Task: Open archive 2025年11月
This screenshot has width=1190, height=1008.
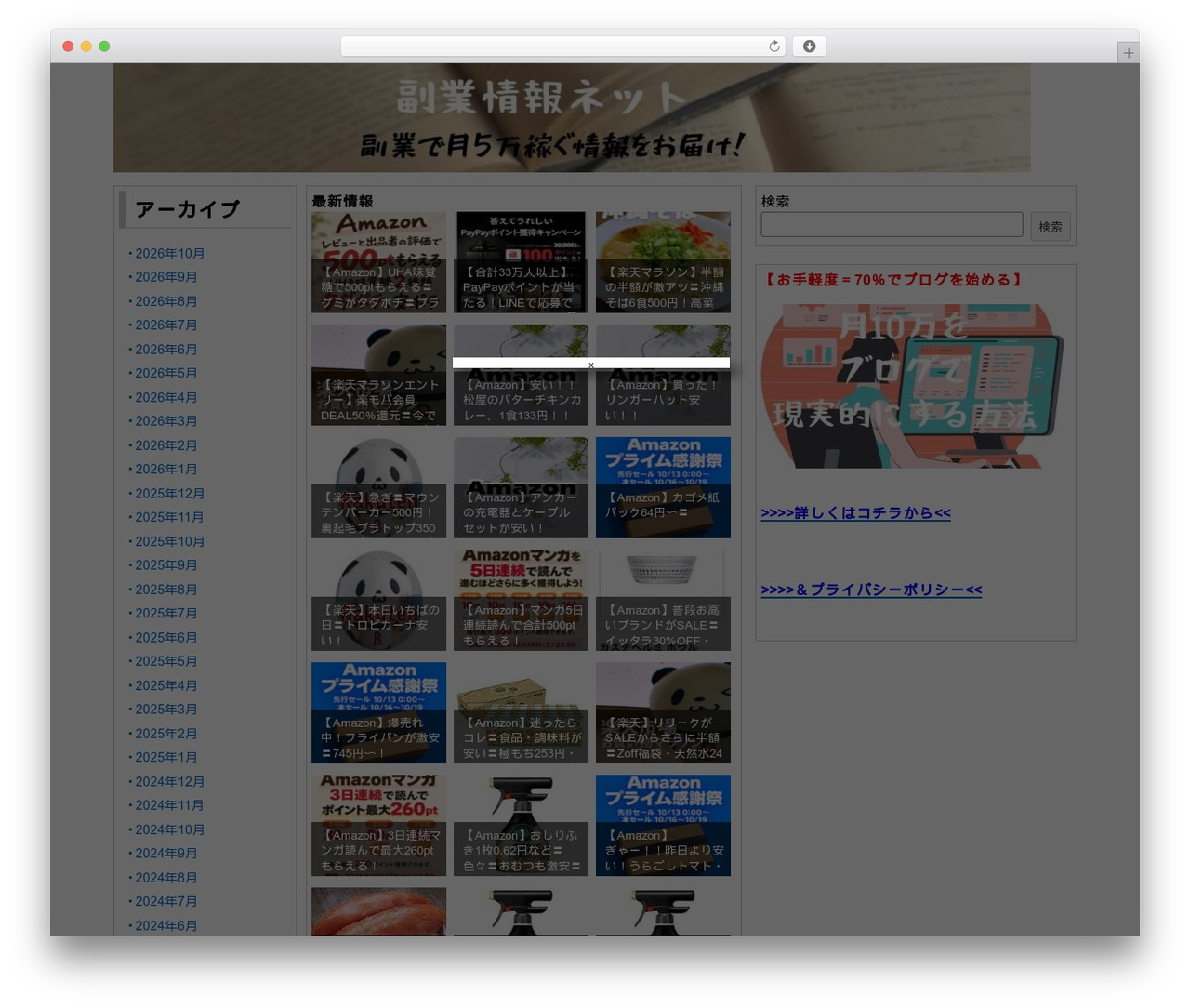Action: click(x=170, y=517)
